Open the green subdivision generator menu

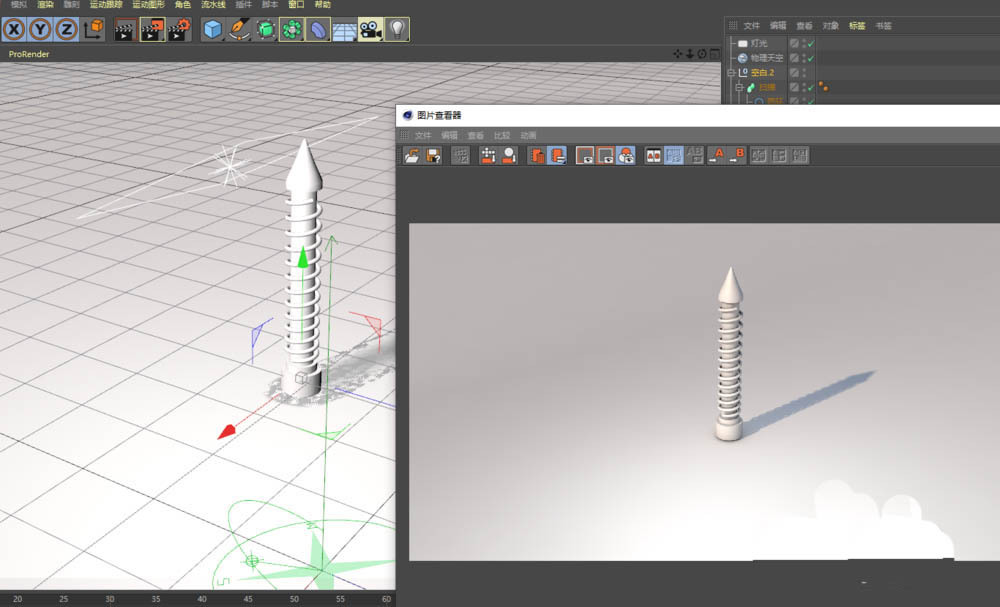[x=265, y=29]
